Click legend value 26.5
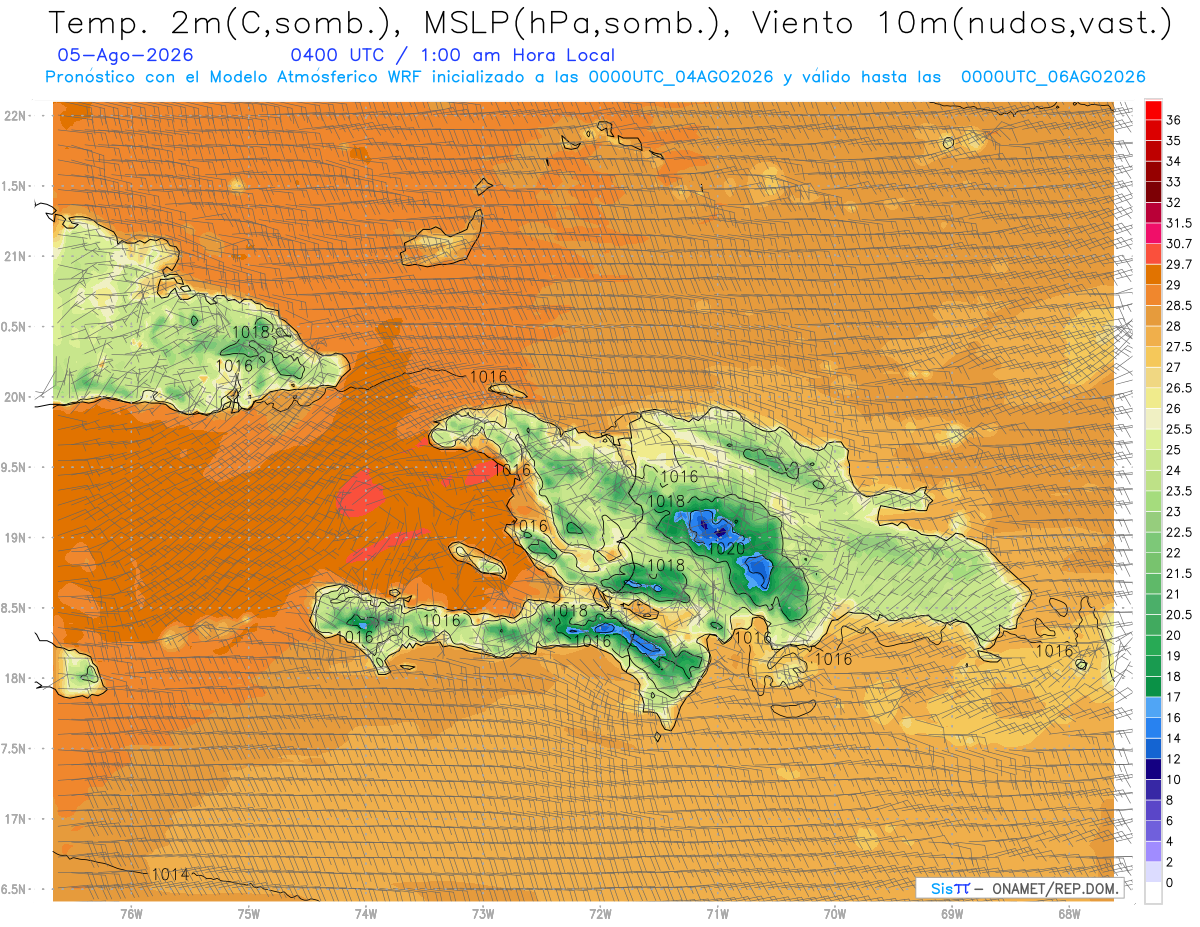The height and width of the screenshot is (927, 1200). tap(1179, 388)
